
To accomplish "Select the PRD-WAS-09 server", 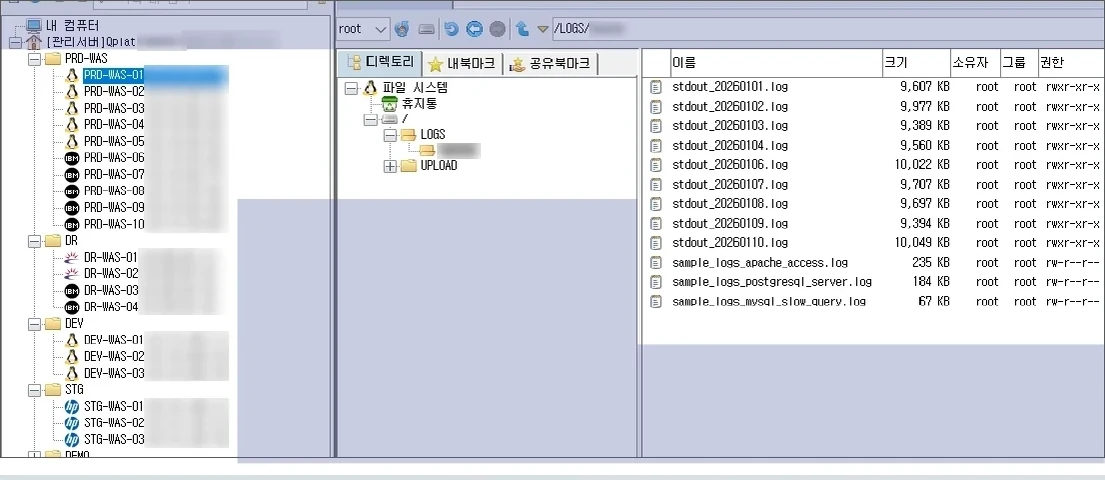I will tap(113, 207).
